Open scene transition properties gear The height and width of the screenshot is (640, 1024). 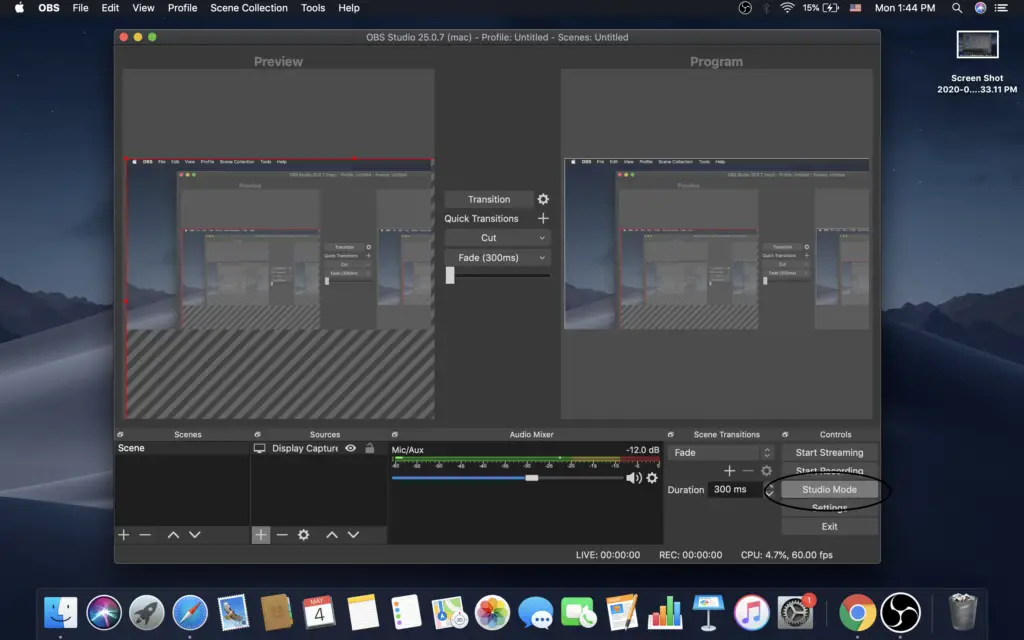click(x=766, y=470)
